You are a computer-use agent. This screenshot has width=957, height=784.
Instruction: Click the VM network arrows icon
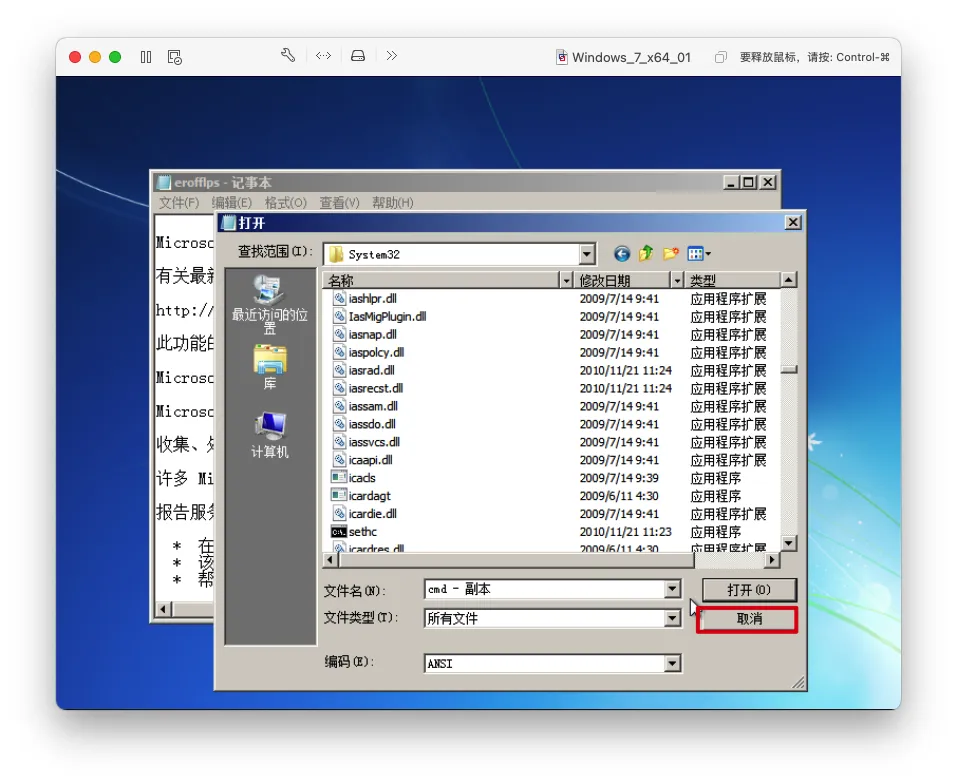coord(323,56)
